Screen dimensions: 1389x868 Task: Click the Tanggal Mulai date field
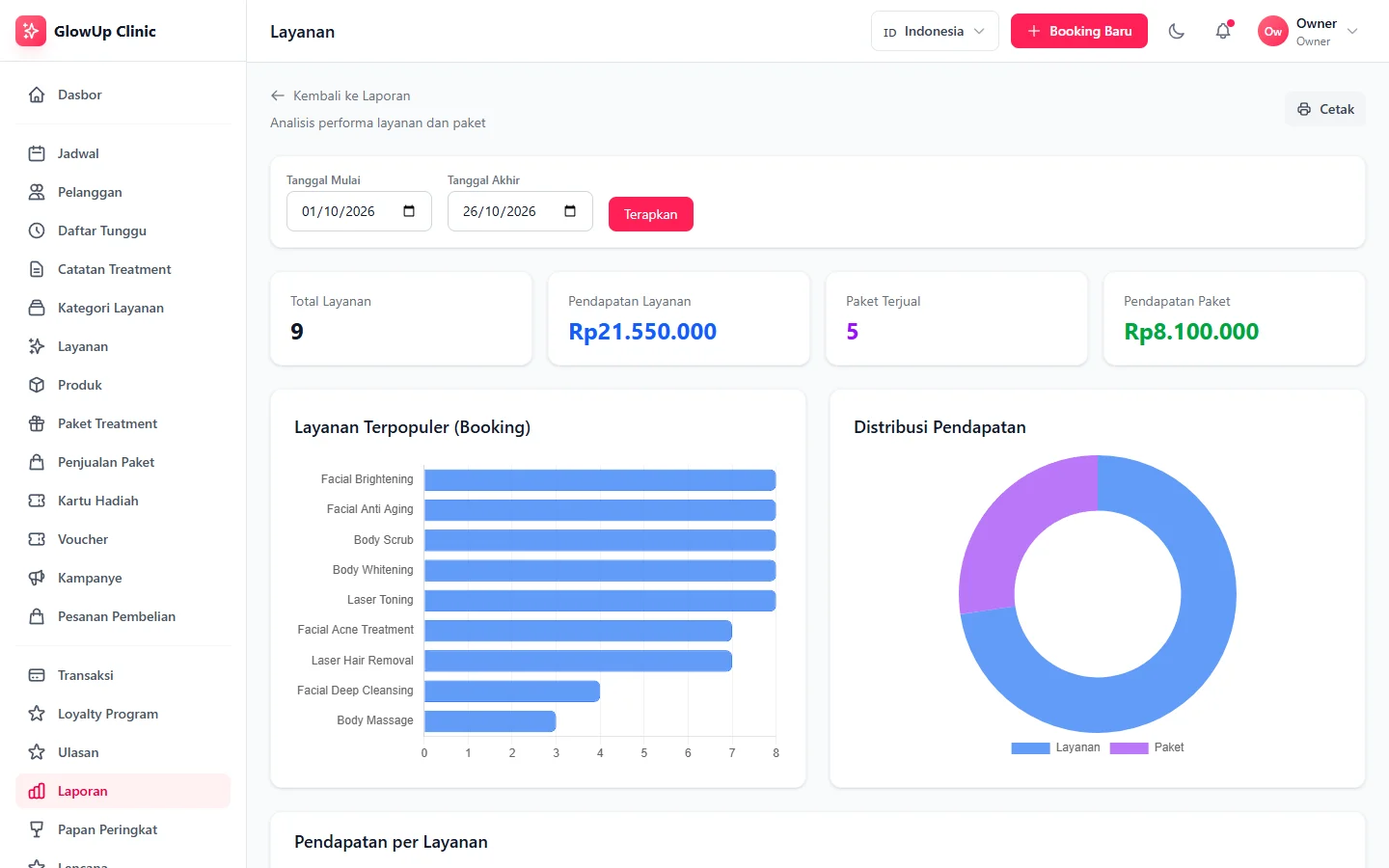pos(359,211)
